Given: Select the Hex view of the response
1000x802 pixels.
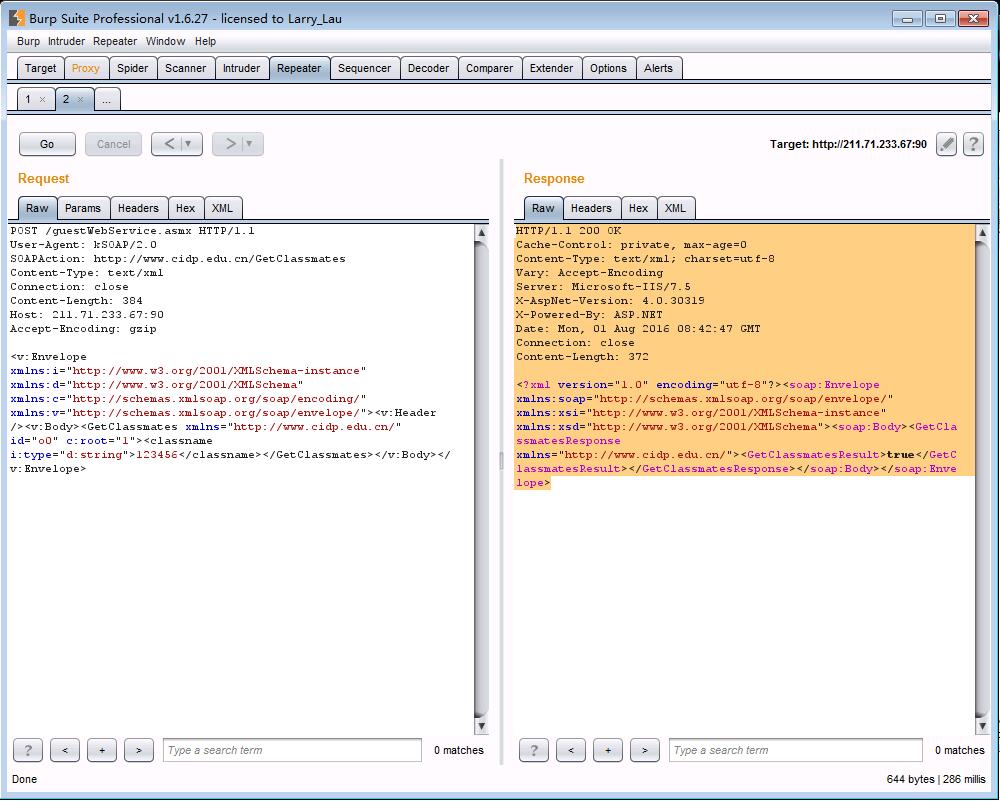Looking at the screenshot, I should pos(638,208).
